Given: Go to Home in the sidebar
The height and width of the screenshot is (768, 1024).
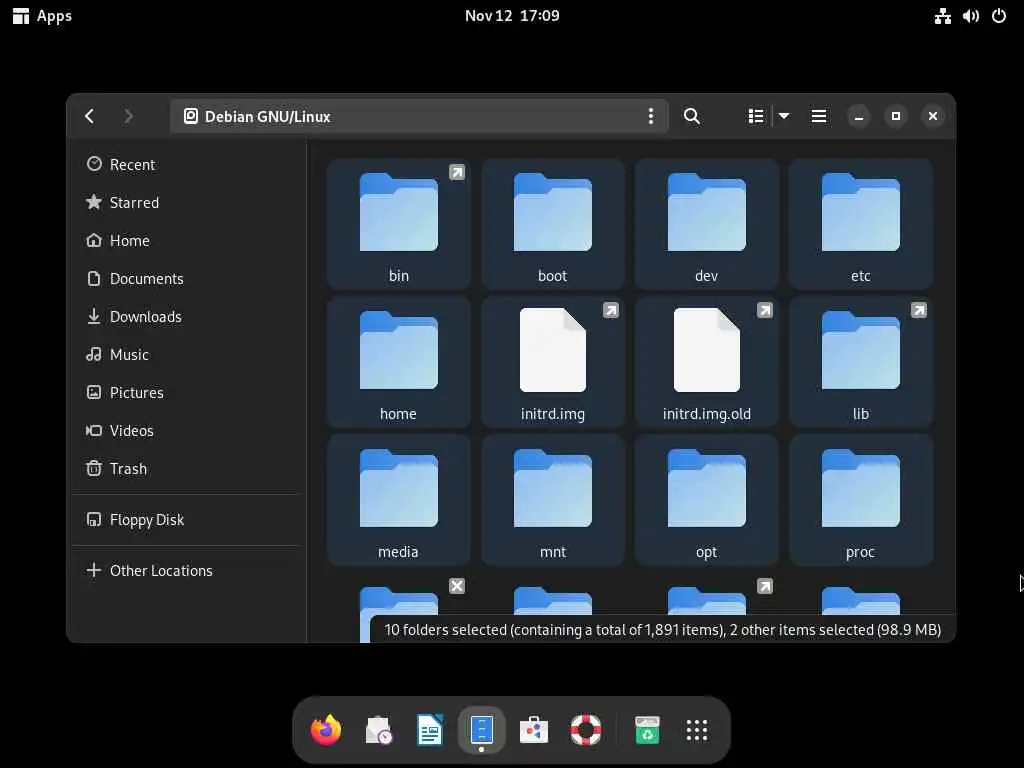Looking at the screenshot, I should click(x=187, y=240).
